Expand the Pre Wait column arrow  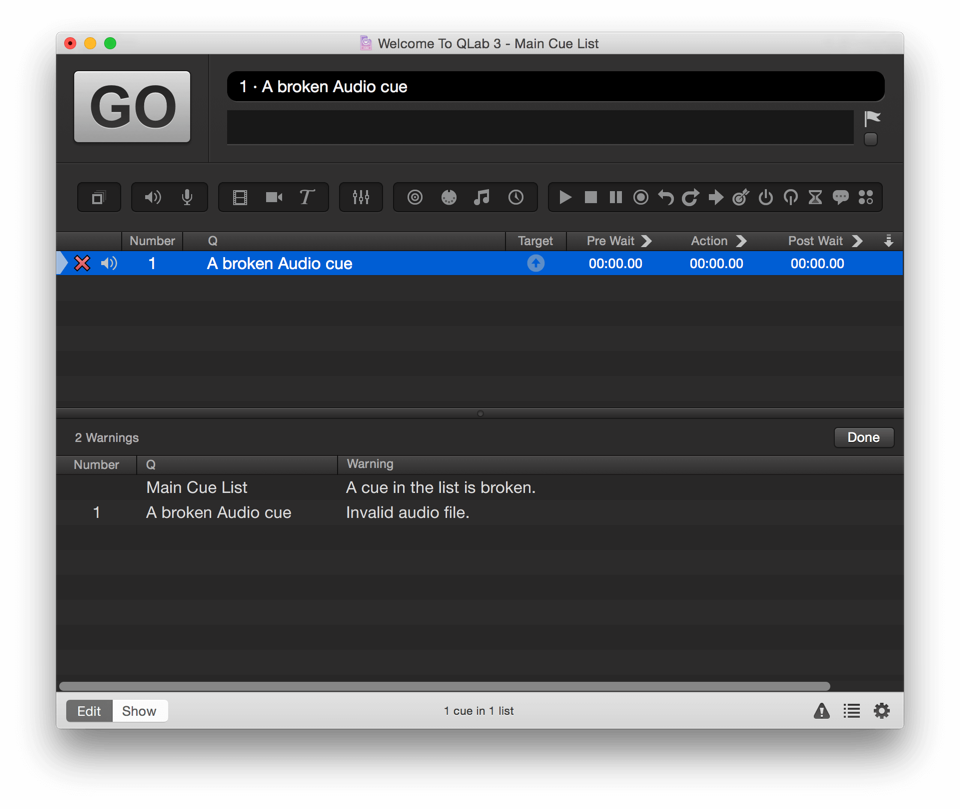coord(646,241)
